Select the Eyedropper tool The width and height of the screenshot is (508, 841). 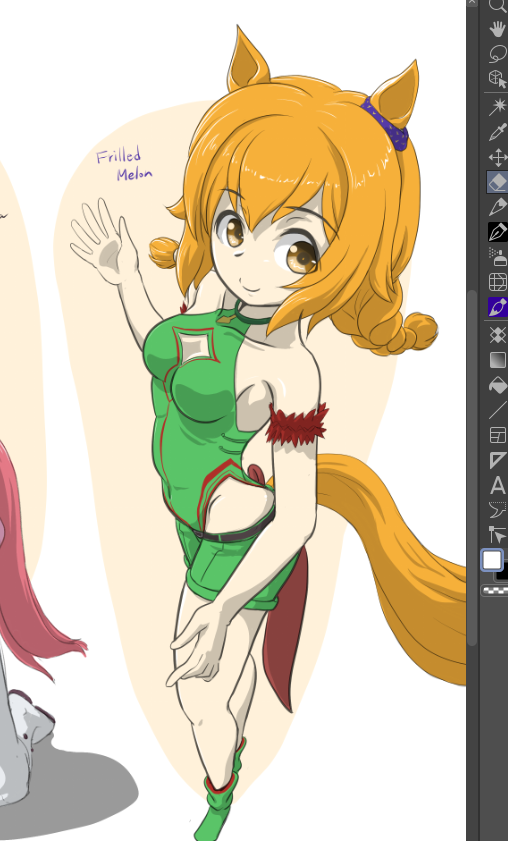498,132
